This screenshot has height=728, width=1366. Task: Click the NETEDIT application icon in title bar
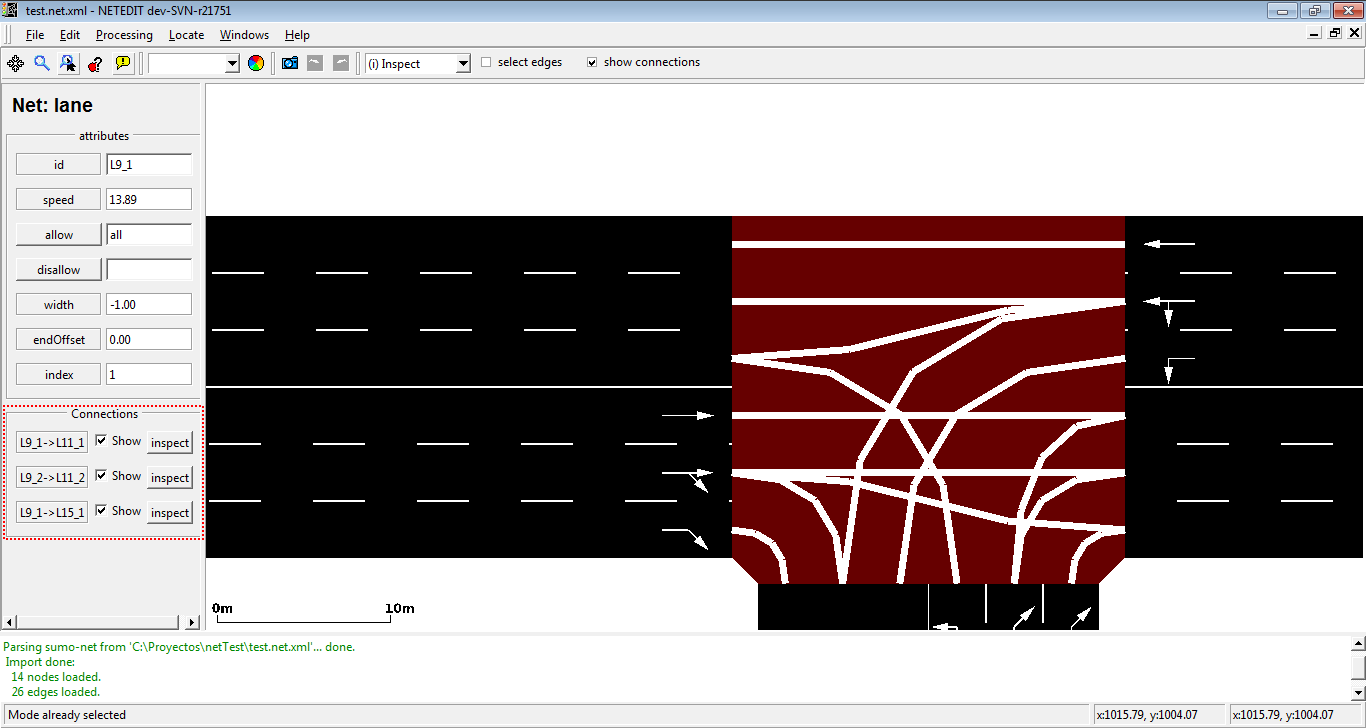10,10
